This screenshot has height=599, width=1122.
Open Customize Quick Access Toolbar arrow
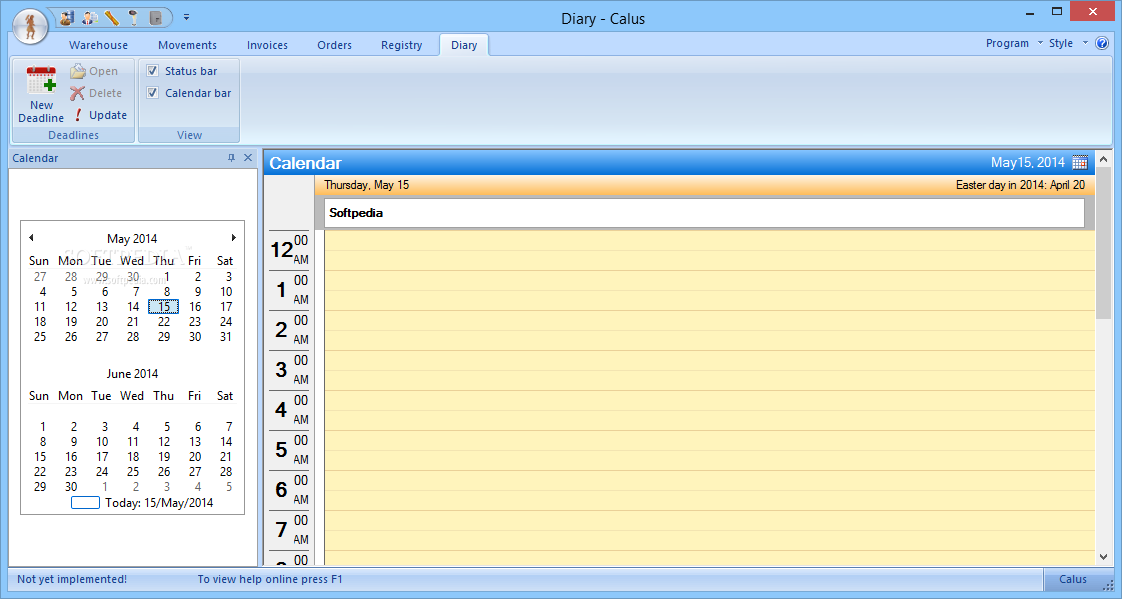(186, 17)
